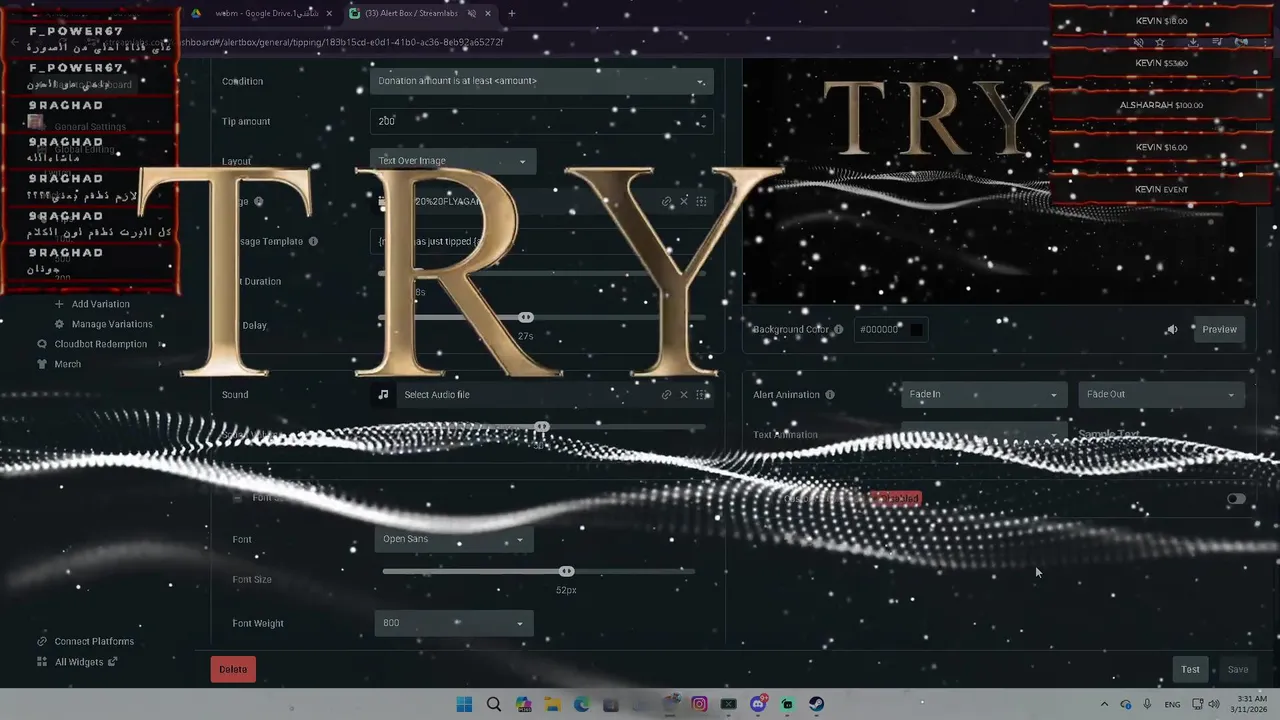Open Steam from the taskbar

click(817, 705)
